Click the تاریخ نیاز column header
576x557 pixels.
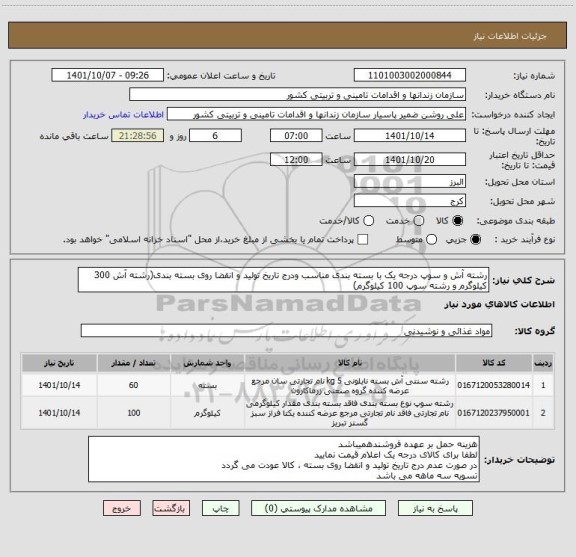click(59, 363)
